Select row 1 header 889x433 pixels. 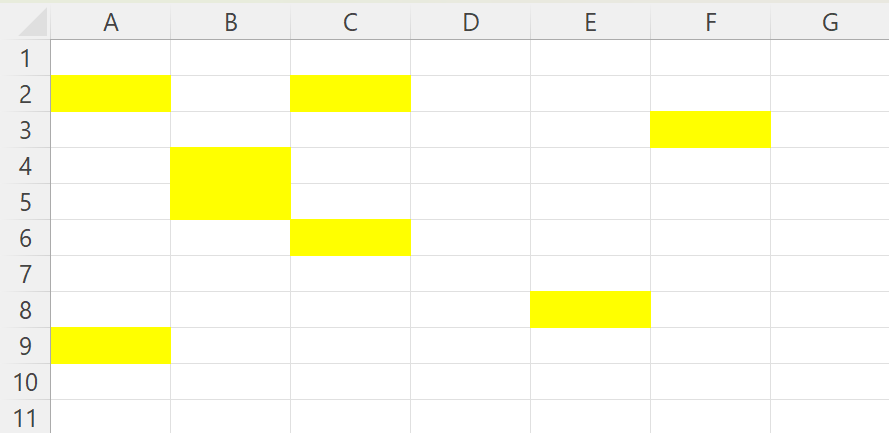(x=26, y=58)
